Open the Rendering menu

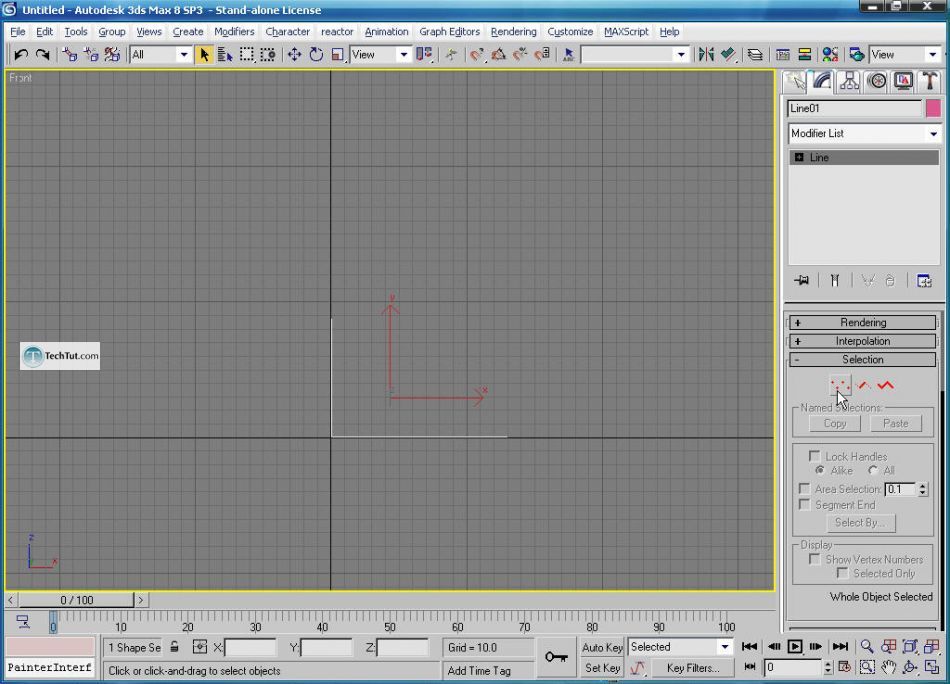[x=513, y=32]
